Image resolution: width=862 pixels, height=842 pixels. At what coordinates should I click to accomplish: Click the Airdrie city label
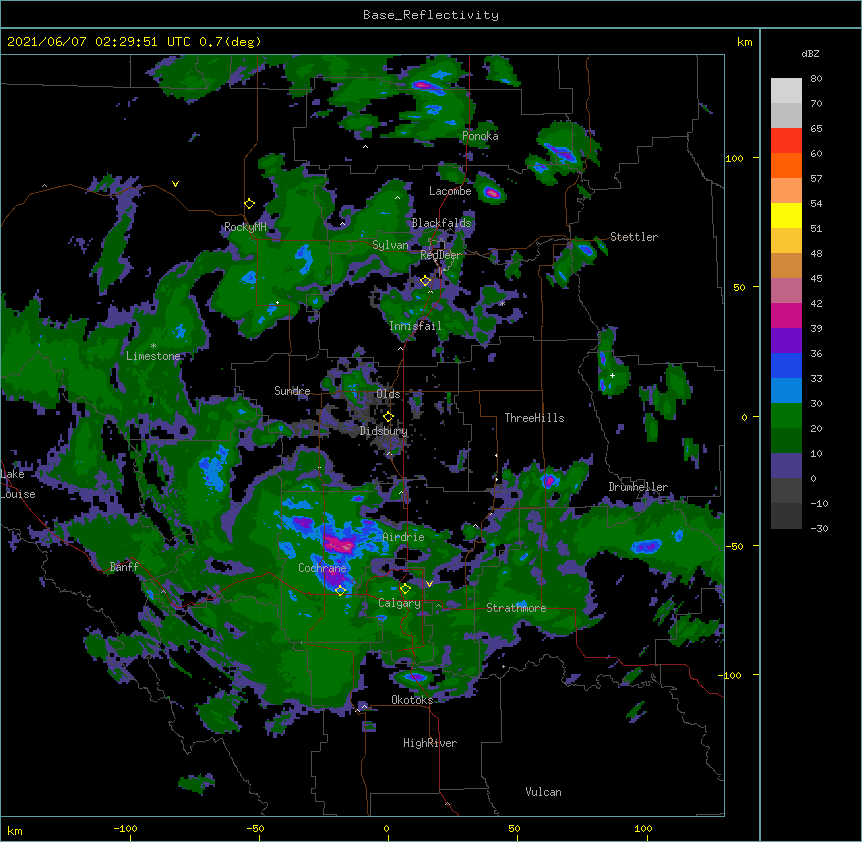click(x=403, y=537)
